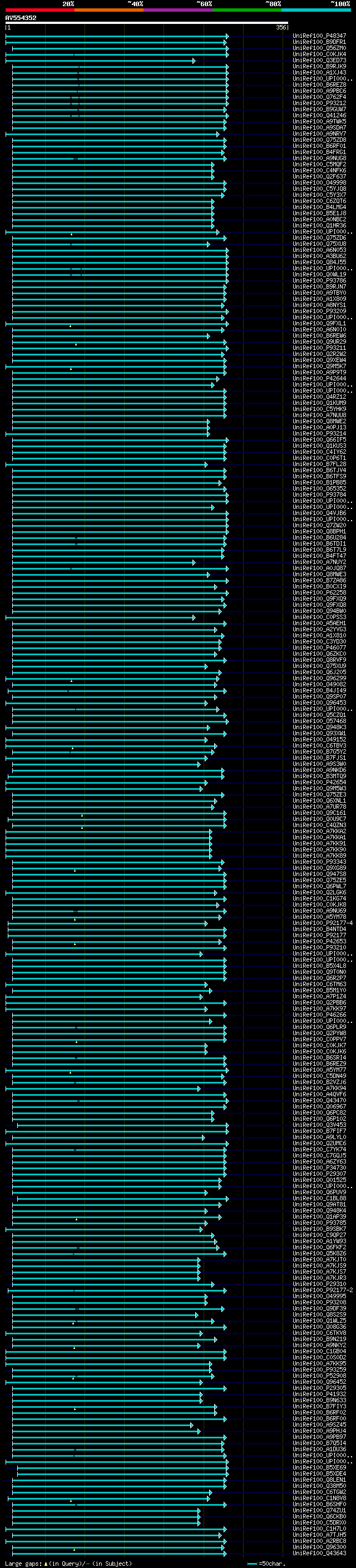Open hit UniRef100_A5AEH1

[x=319, y=623]
